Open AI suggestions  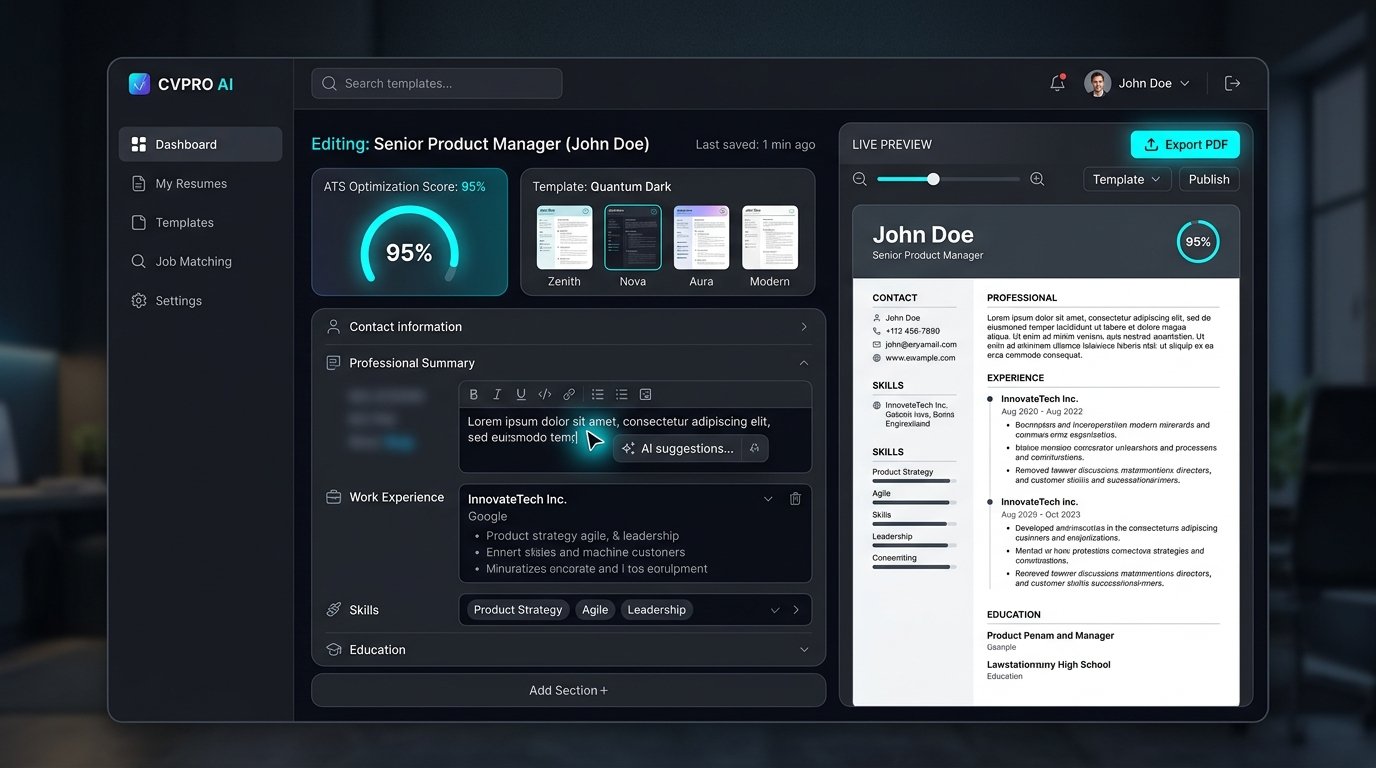677,449
